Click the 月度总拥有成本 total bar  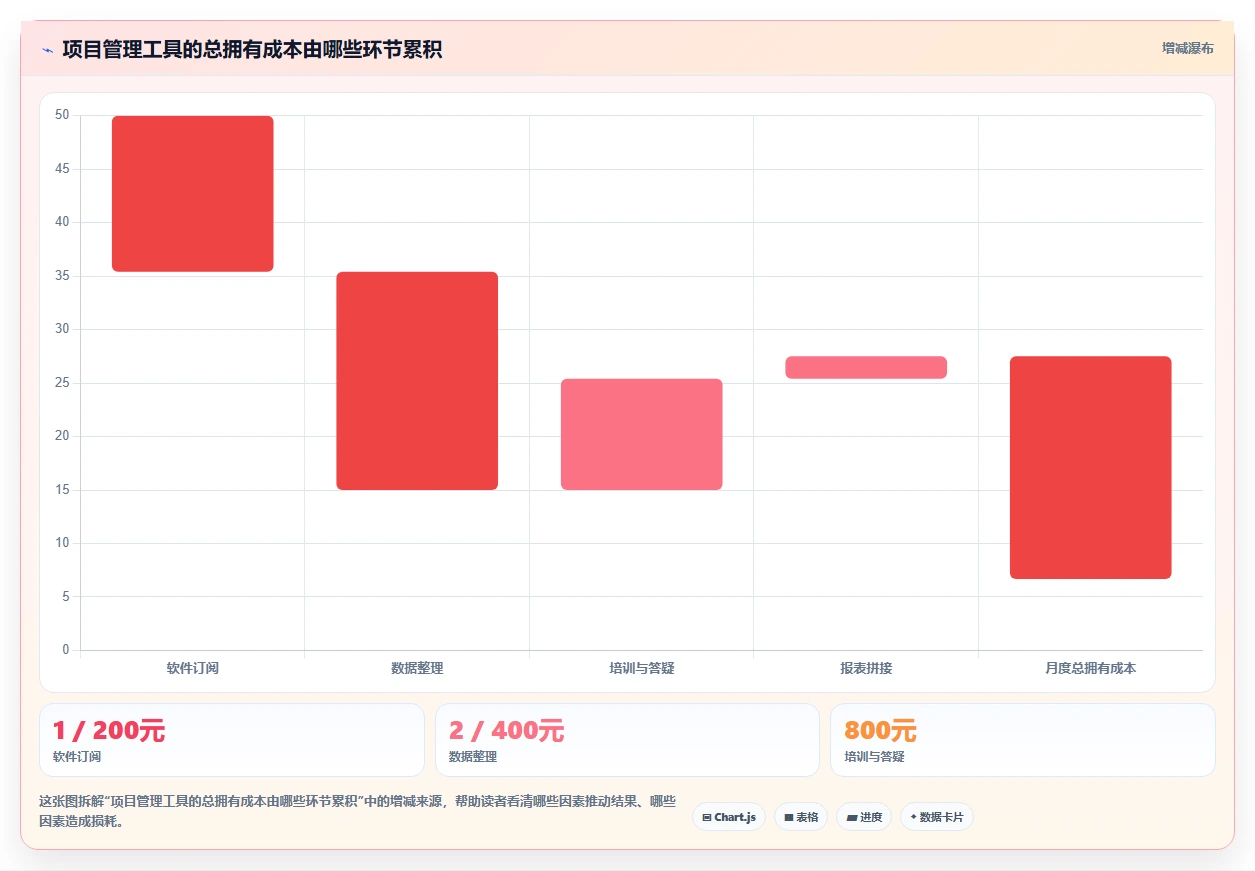[x=1090, y=467]
